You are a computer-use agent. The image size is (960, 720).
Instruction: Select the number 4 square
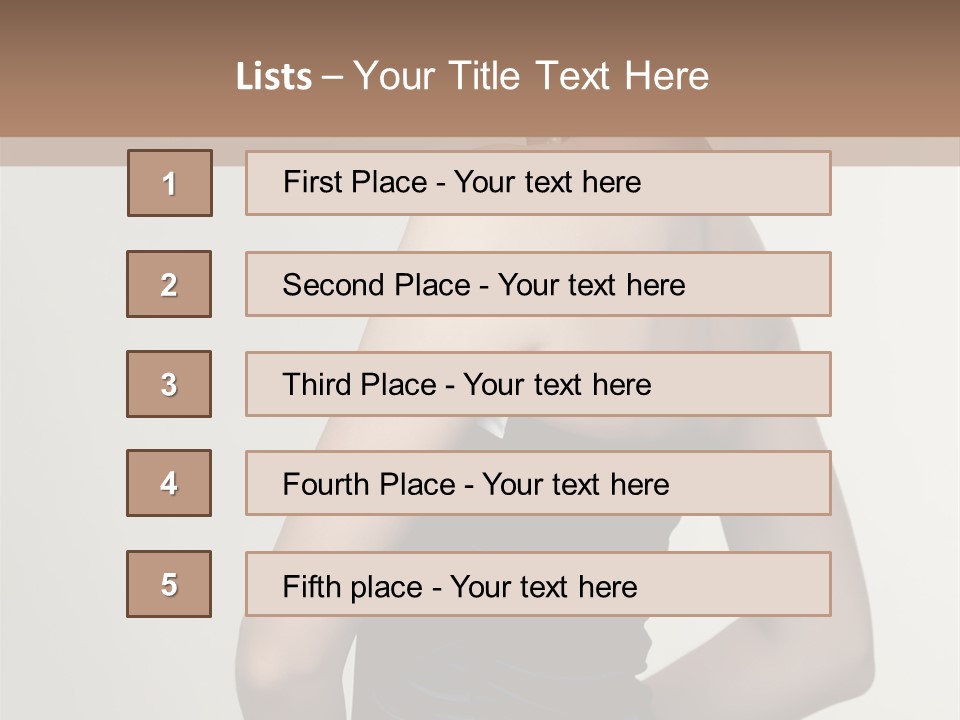[169, 483]
